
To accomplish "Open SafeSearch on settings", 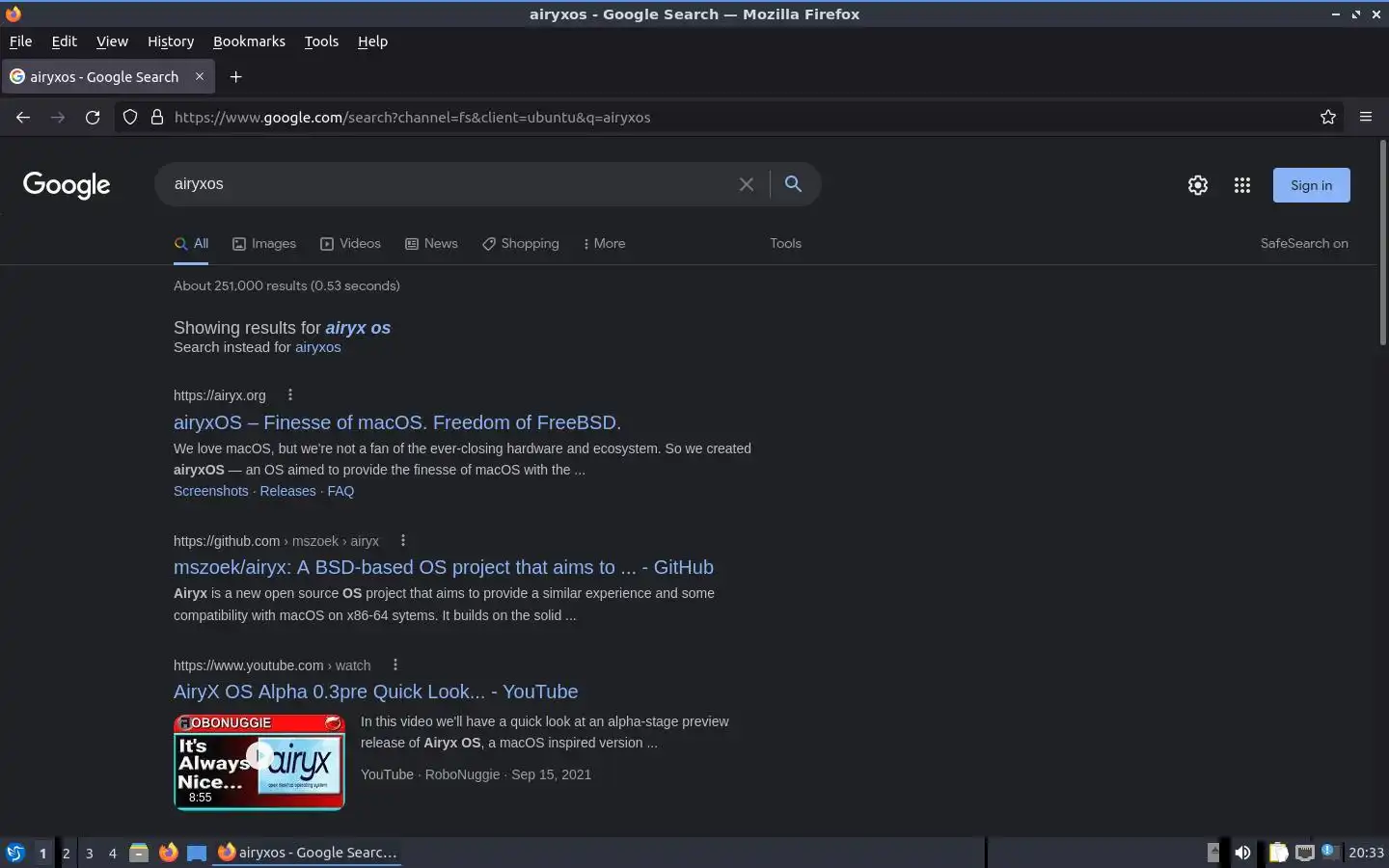I will (x=1304, y=243).
